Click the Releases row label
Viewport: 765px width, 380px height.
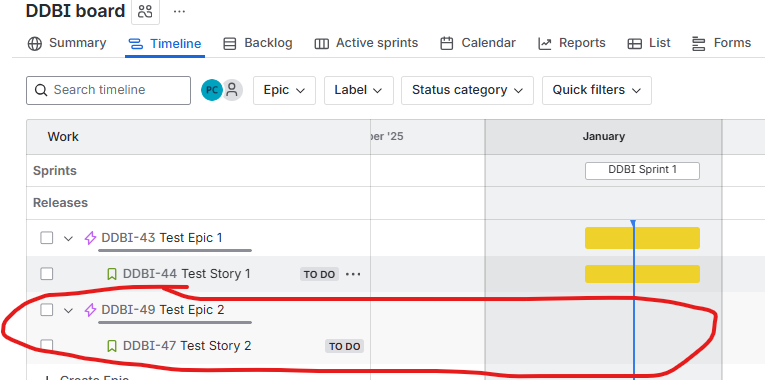pyautogui.click(x=60, y=203)
